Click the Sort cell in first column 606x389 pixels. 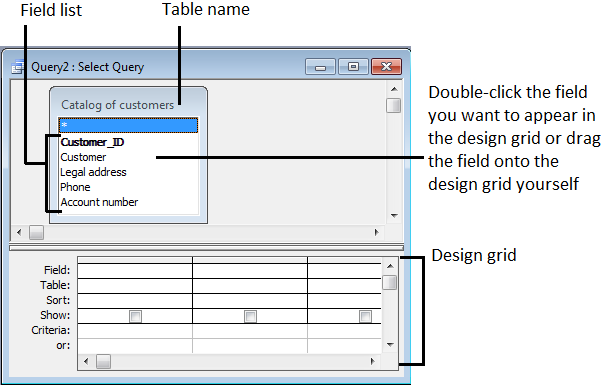click(x=135, y=301)
